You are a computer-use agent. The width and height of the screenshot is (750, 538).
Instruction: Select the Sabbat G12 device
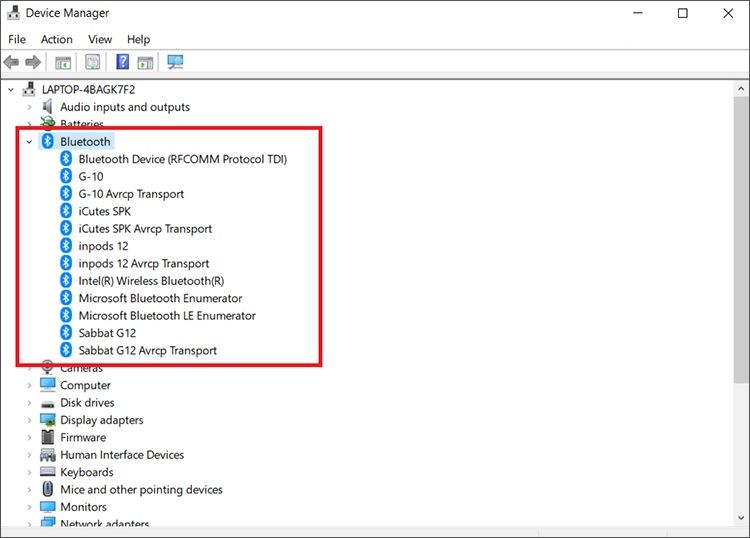tap(107, 333)
